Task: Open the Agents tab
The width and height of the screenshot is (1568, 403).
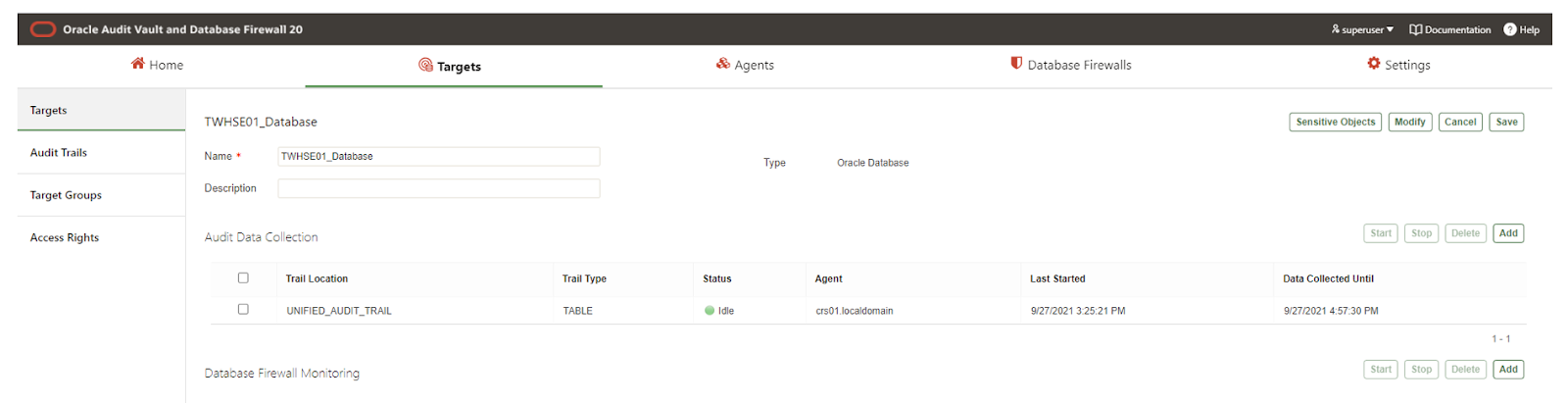Action: coord(745,65)
